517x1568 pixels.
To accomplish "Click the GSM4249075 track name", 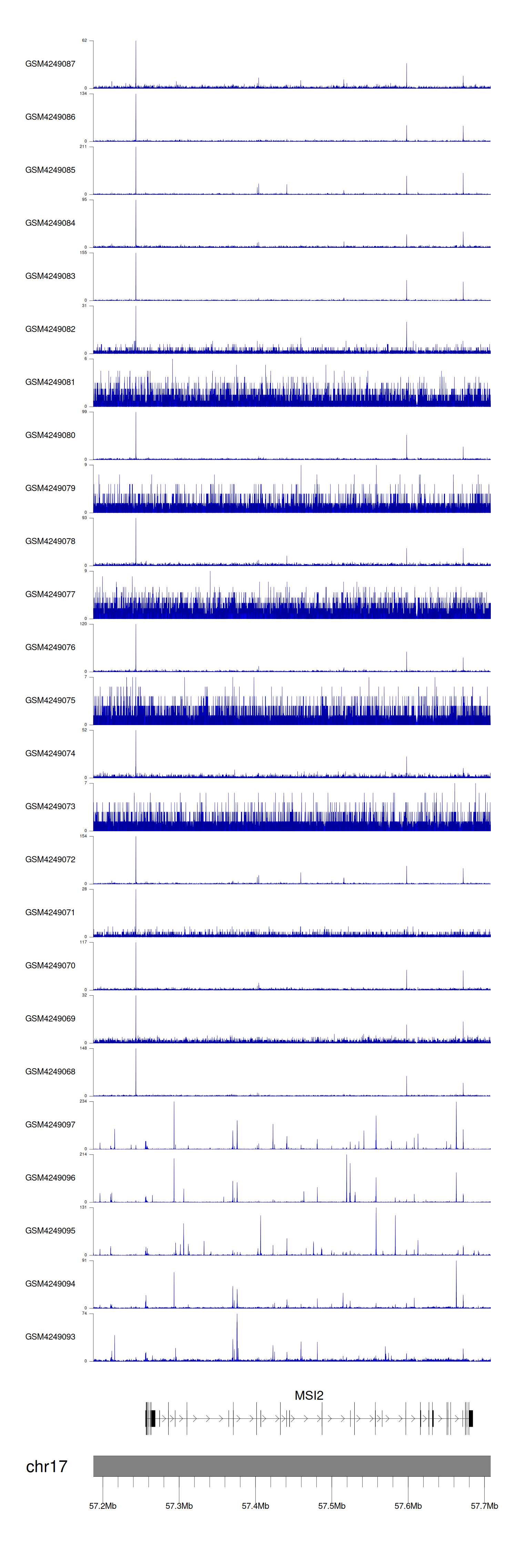I will click(50, 700).
